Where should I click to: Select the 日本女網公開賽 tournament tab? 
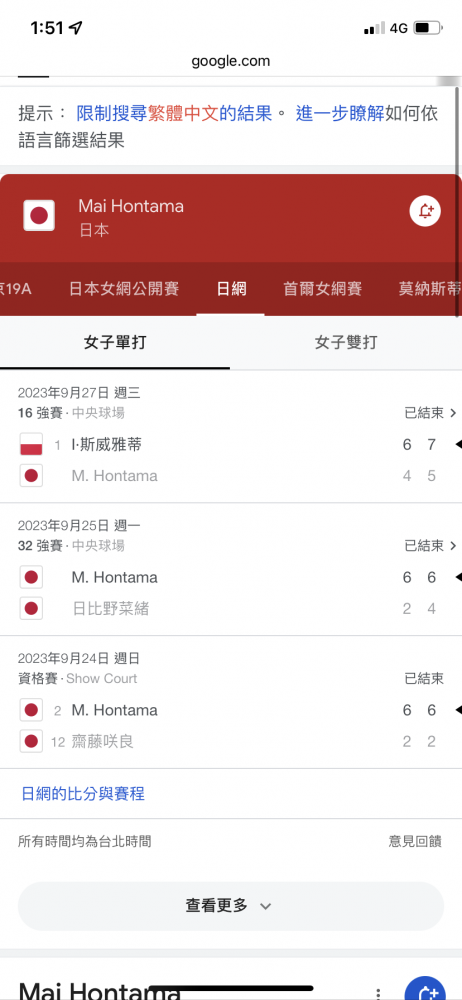[x=124, y=289]
